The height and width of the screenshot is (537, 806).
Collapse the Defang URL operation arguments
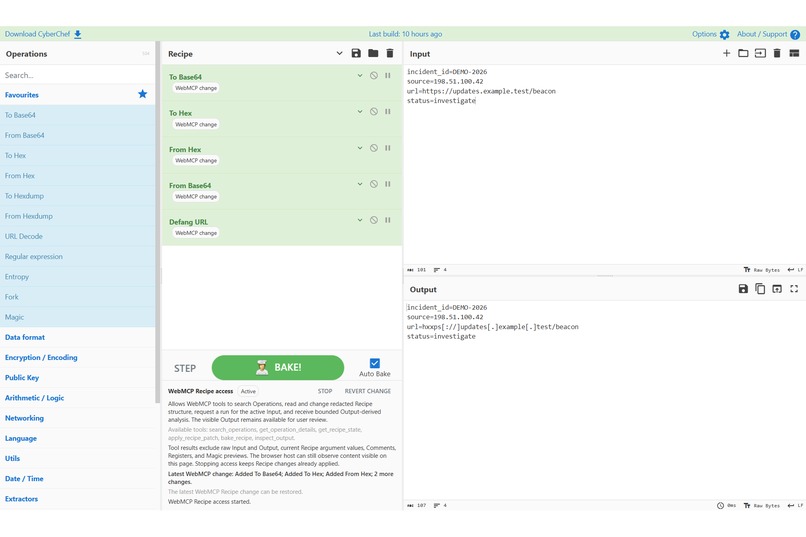(360, 220)
